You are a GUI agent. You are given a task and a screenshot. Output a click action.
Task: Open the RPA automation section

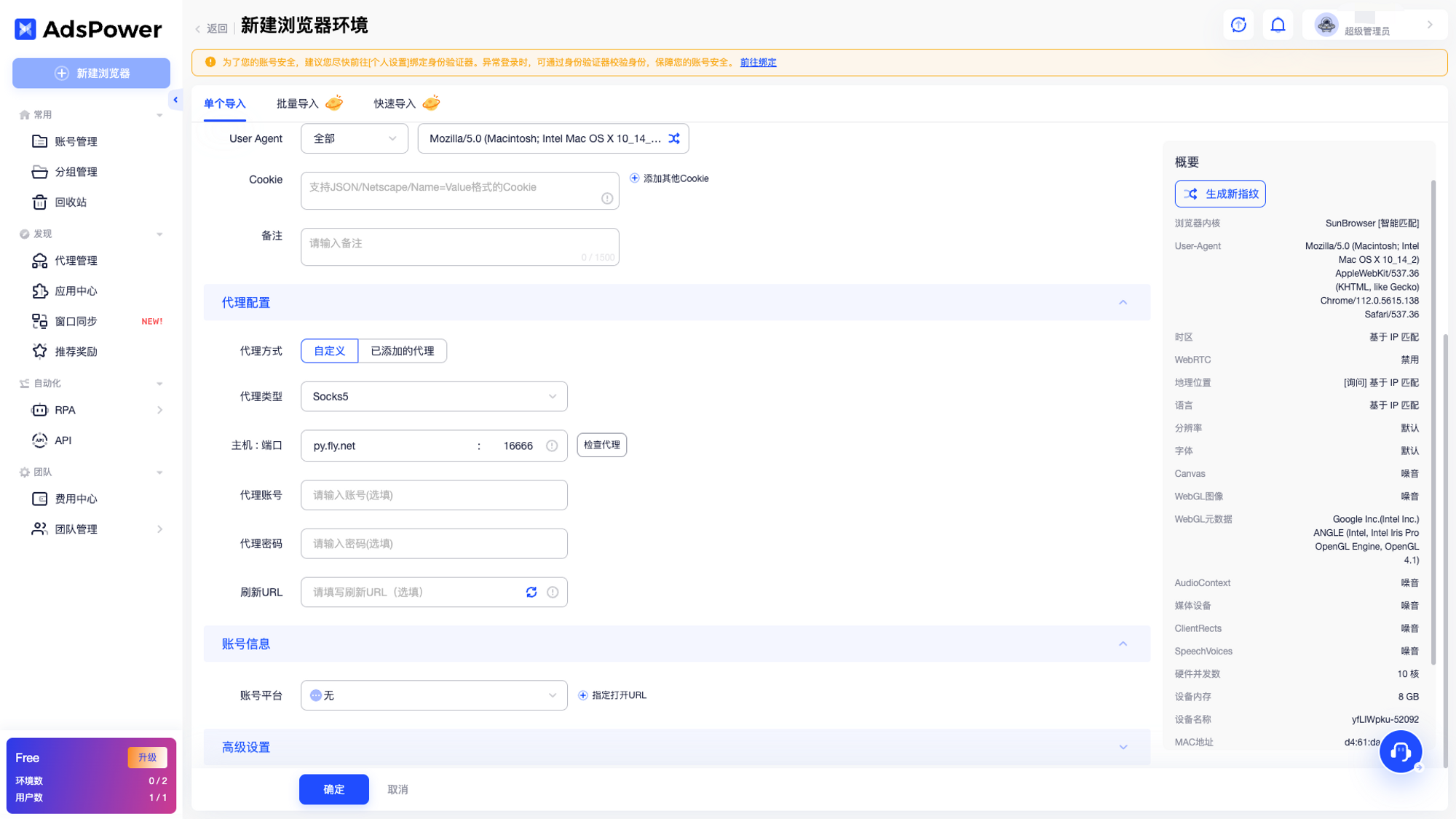[x=65, y=410]
